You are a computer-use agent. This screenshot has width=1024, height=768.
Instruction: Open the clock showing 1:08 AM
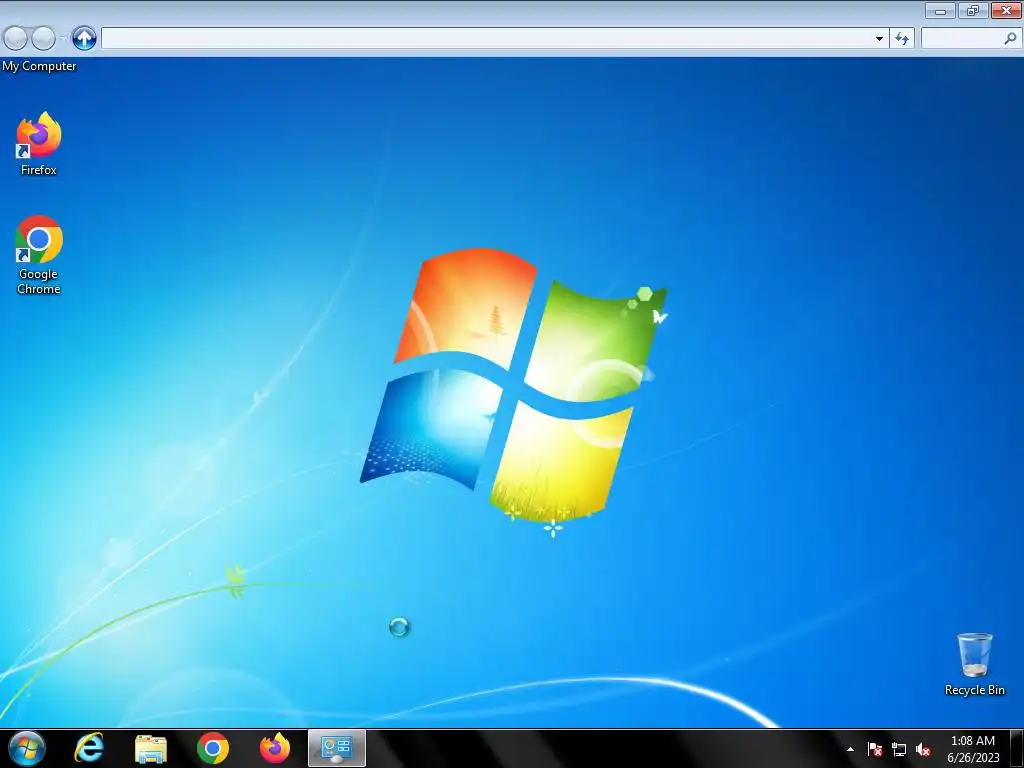tap(973, 749)
